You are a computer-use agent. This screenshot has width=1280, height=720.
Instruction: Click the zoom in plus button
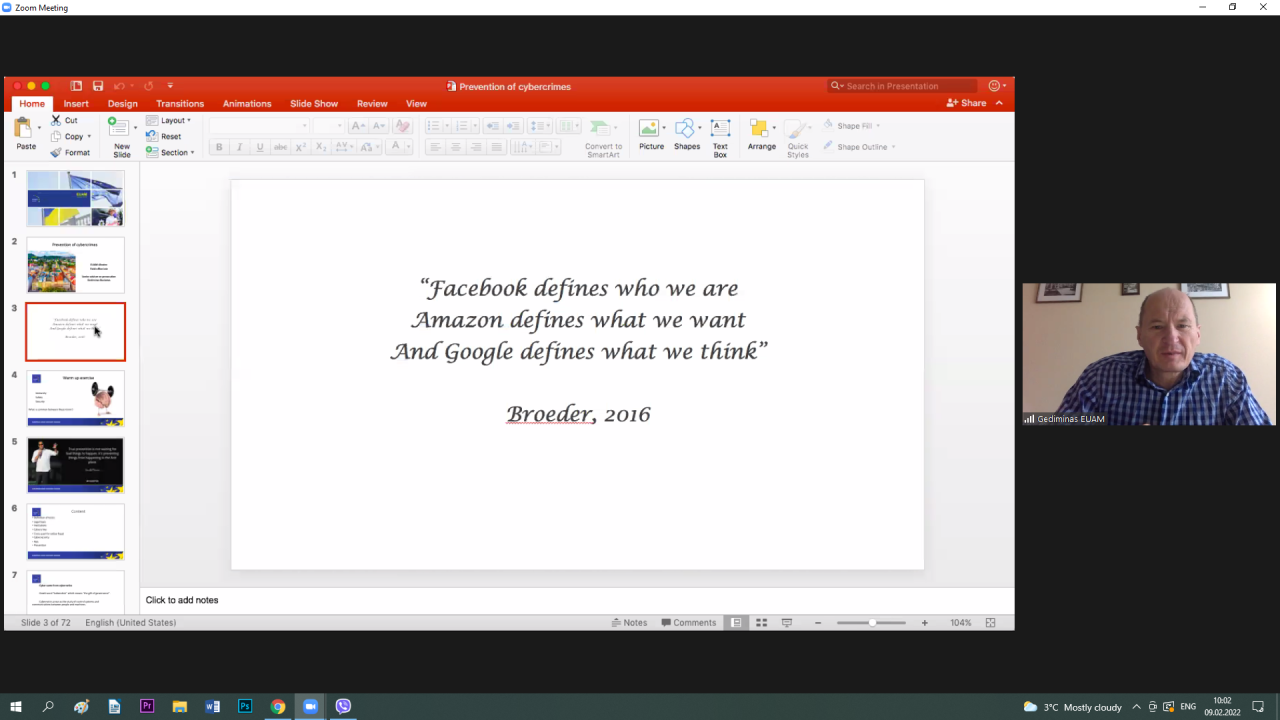(925, 623)
